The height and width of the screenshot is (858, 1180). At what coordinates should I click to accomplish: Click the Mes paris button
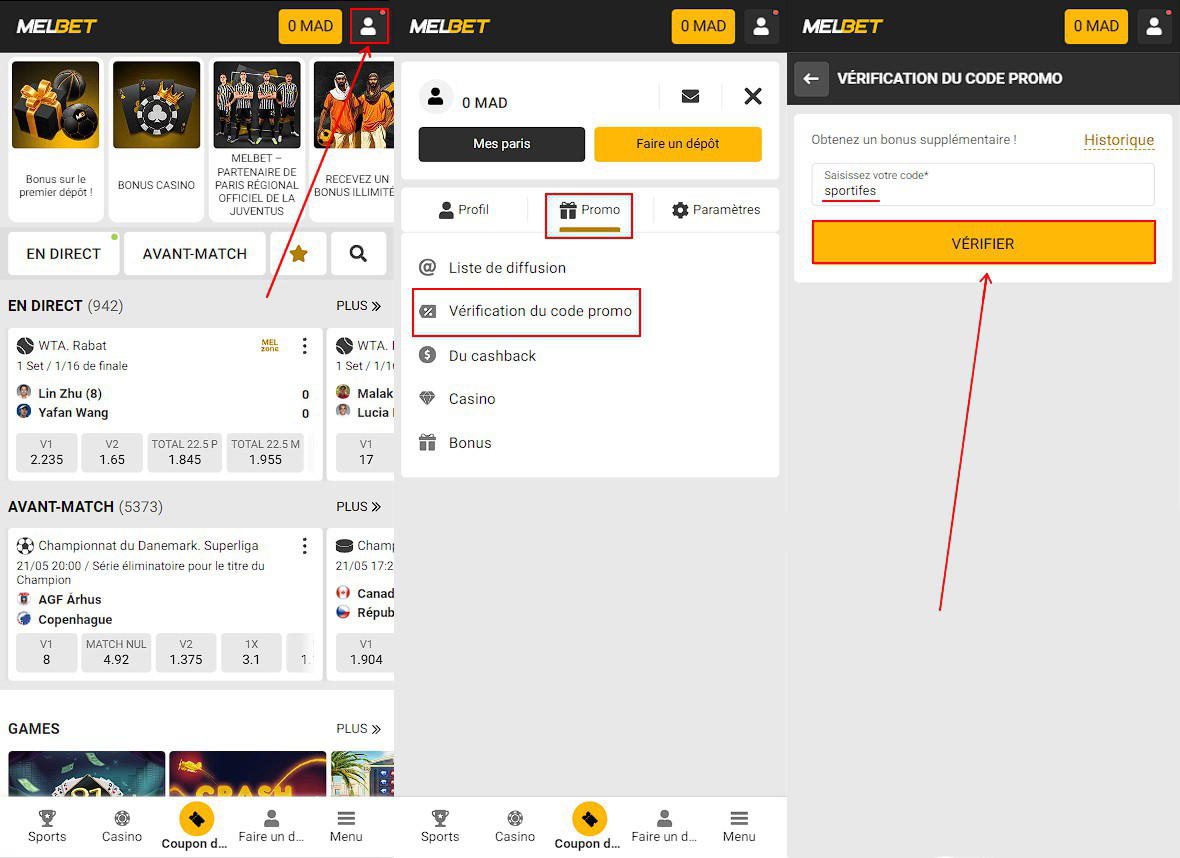[x=502, y=144]
